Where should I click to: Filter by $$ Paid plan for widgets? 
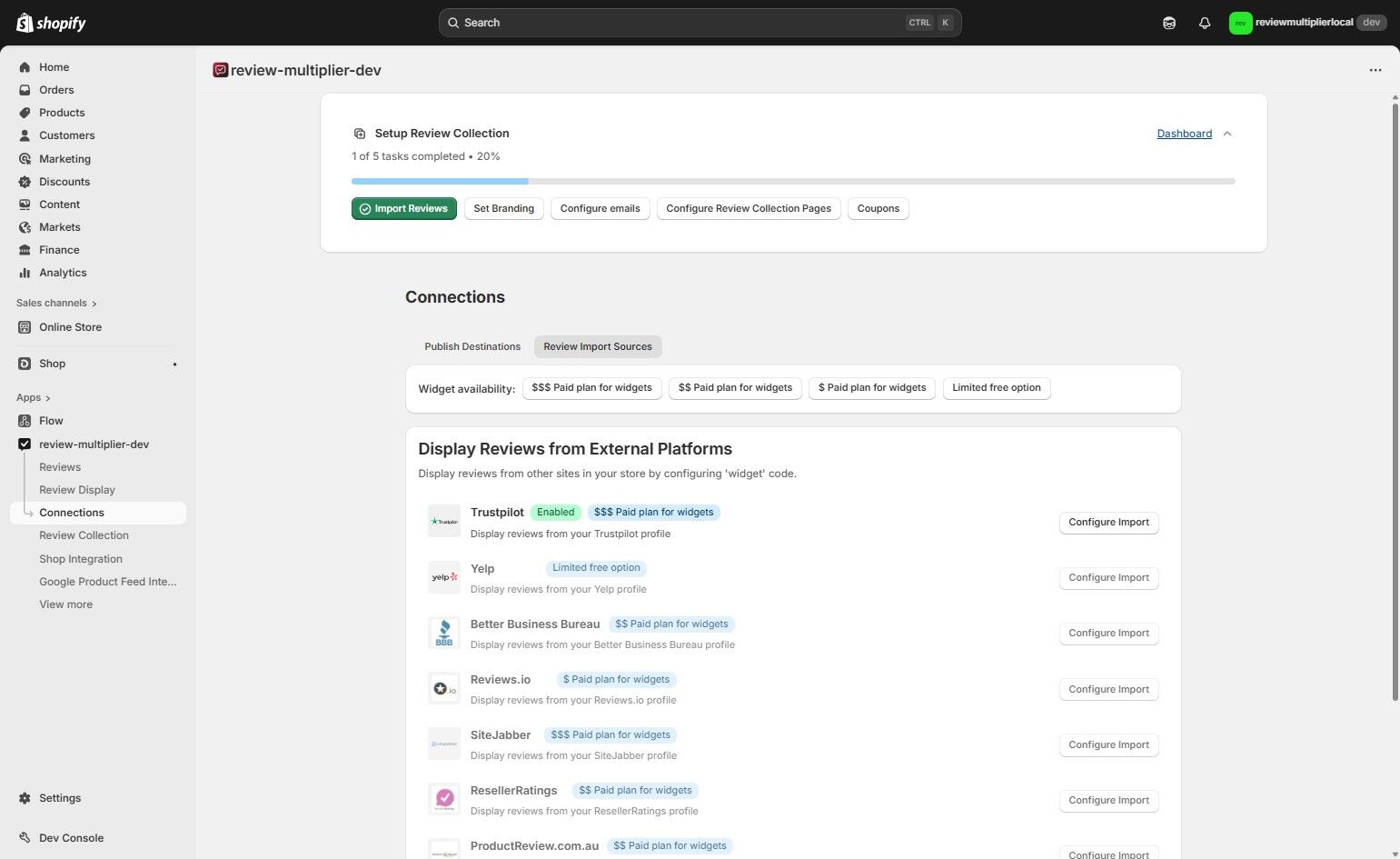click(736, 388)
